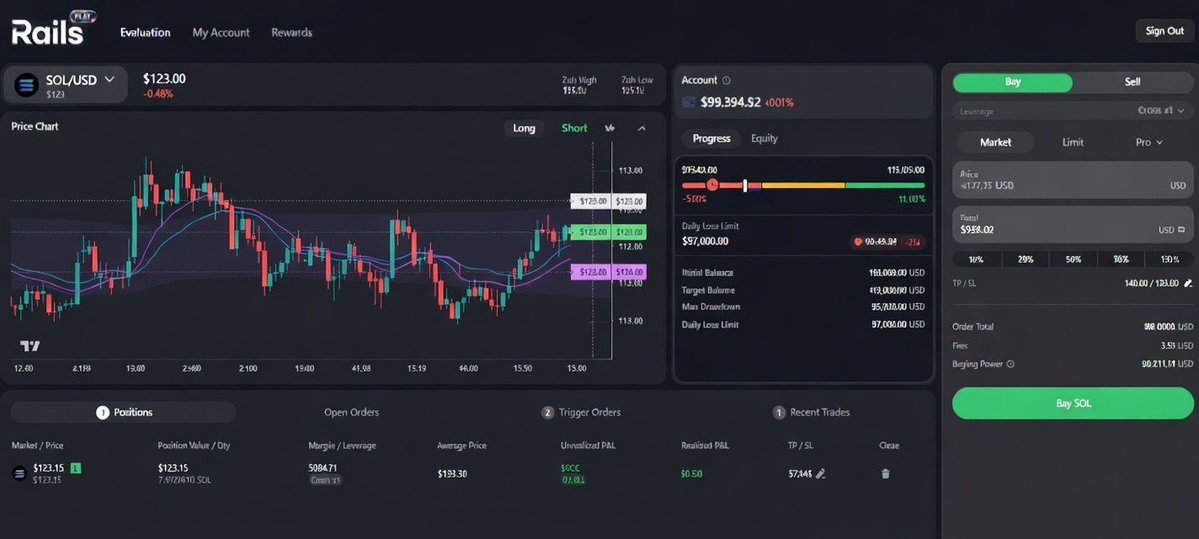
Task: Go to My Account
Action: pyautogui.click(x=221, y=32)
